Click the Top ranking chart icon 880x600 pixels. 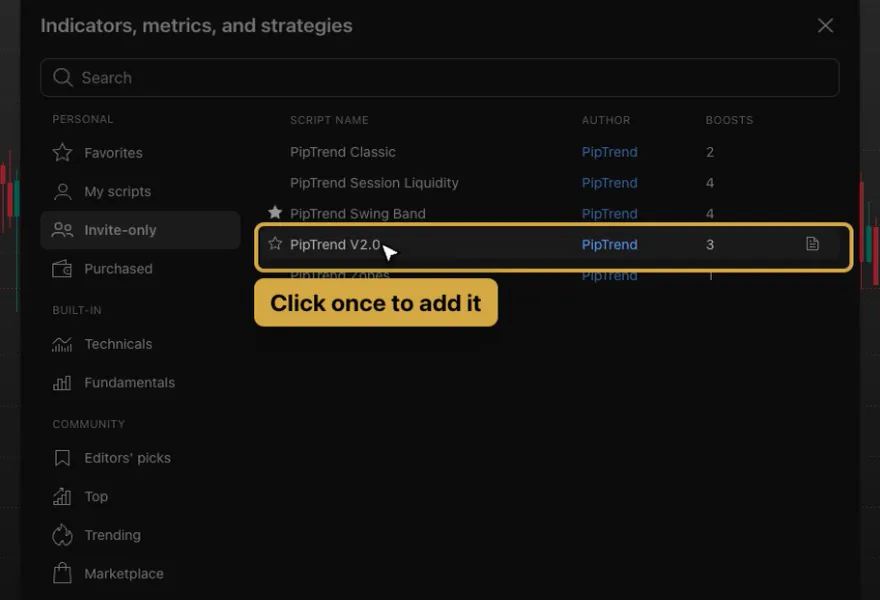point(62,497)
